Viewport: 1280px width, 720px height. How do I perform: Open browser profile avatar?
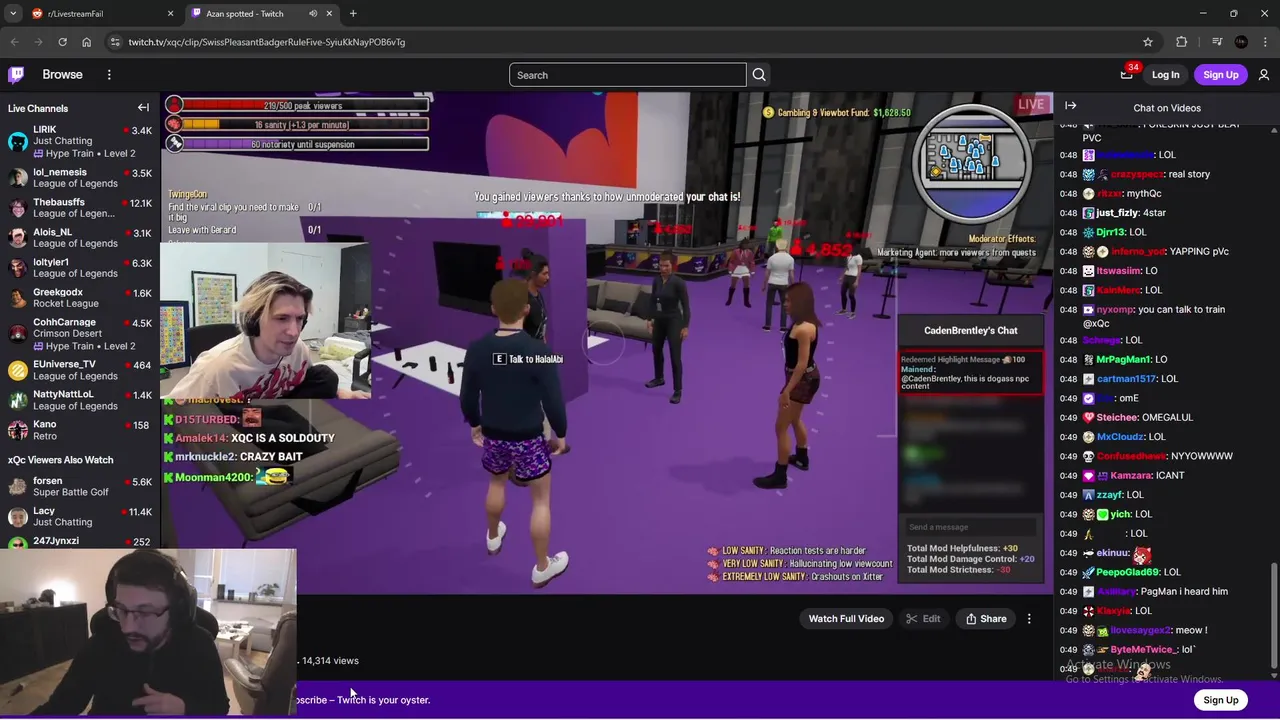coord(1241,42)
